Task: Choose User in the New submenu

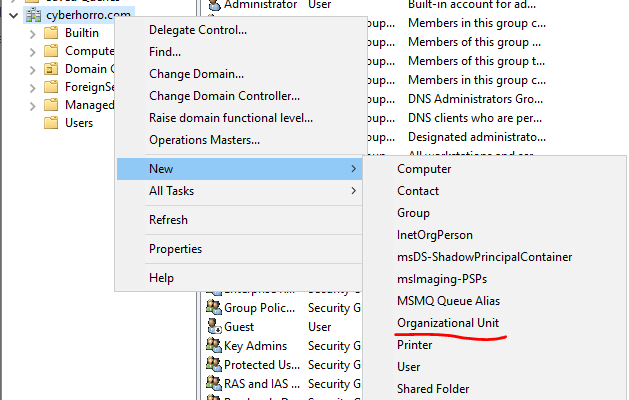Action: pyautogui.click(x=410, y=367)
